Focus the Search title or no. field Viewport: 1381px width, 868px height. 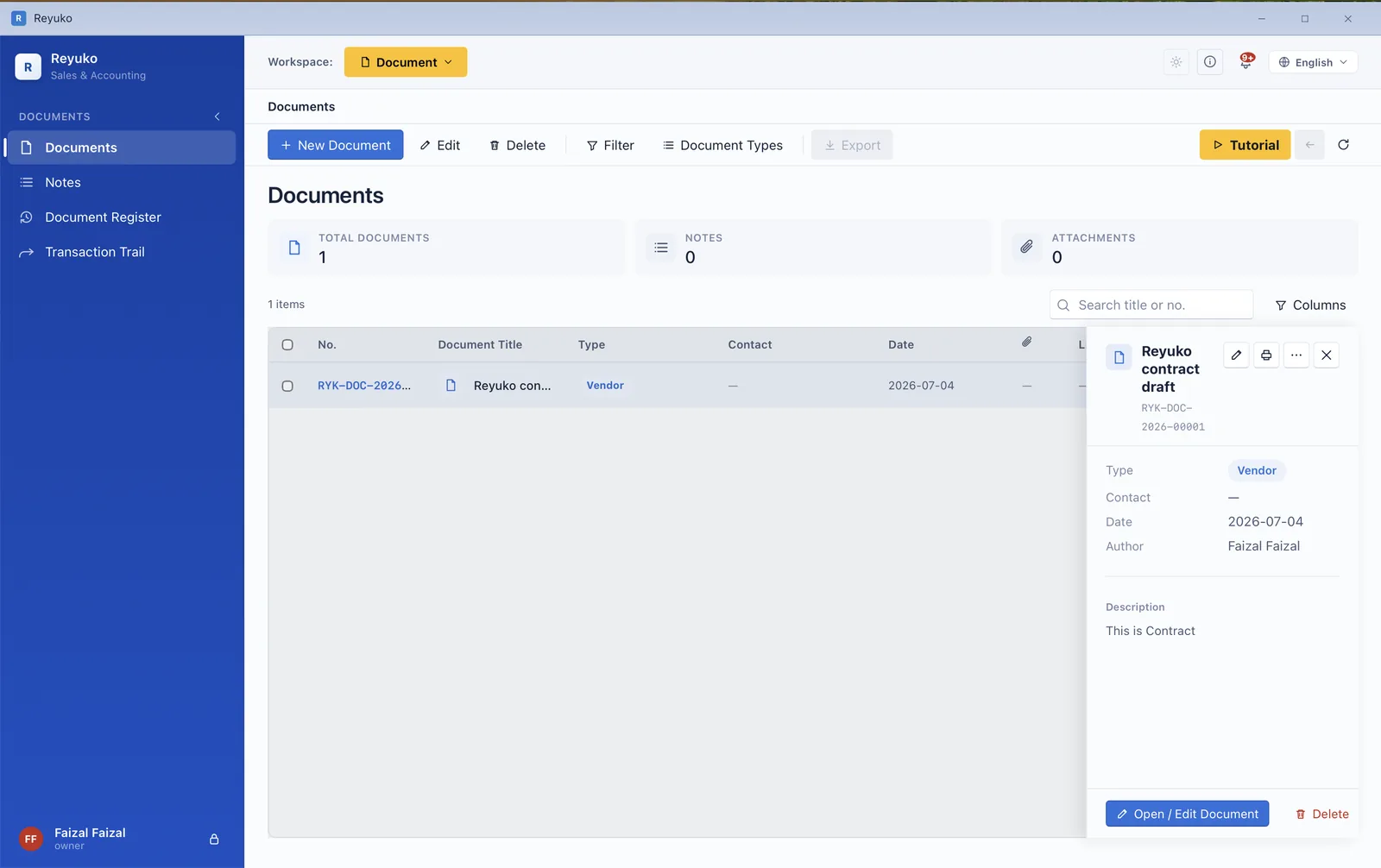pos(1151,305)
